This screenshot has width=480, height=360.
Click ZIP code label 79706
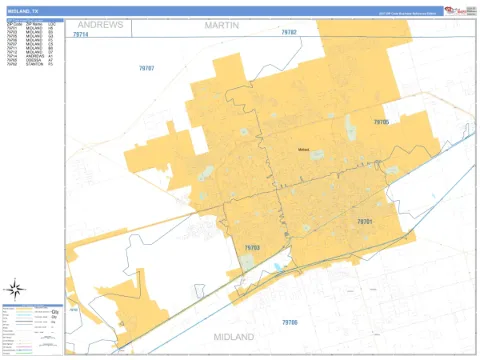(290, 322)
